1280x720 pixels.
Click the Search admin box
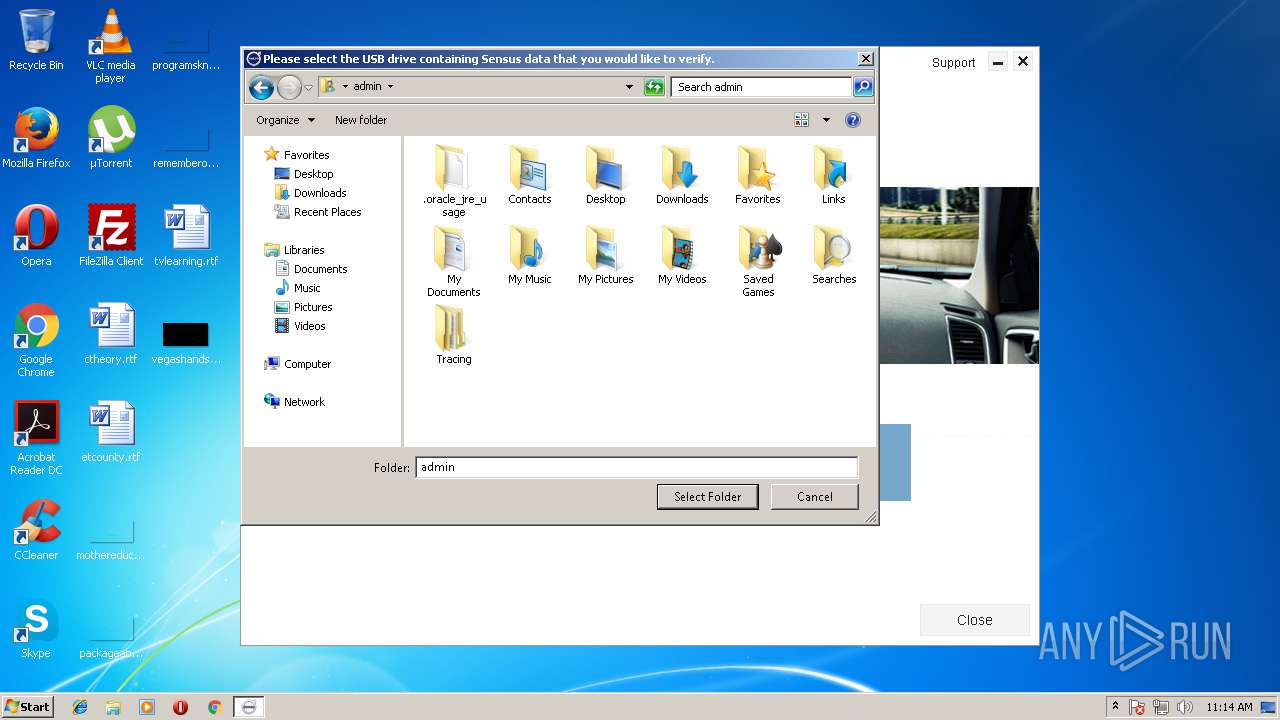(x=761, y=87)
